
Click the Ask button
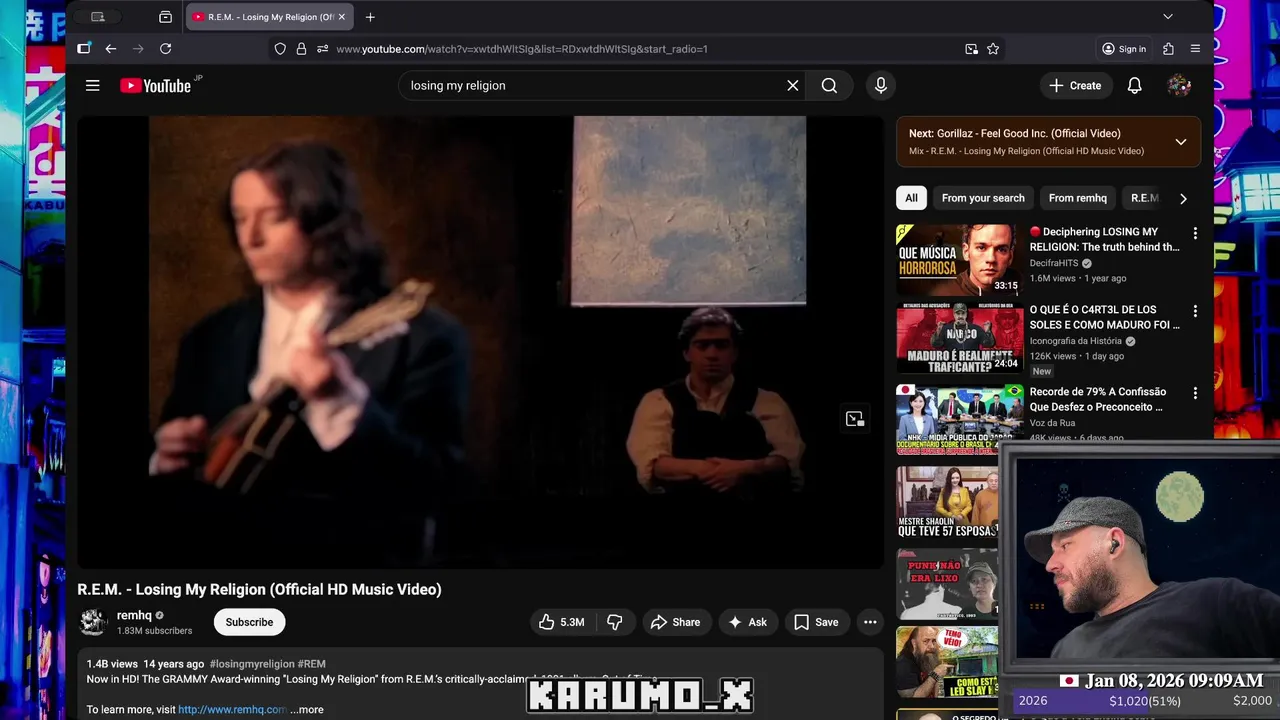pyautogui.click(x=748, y=622)
